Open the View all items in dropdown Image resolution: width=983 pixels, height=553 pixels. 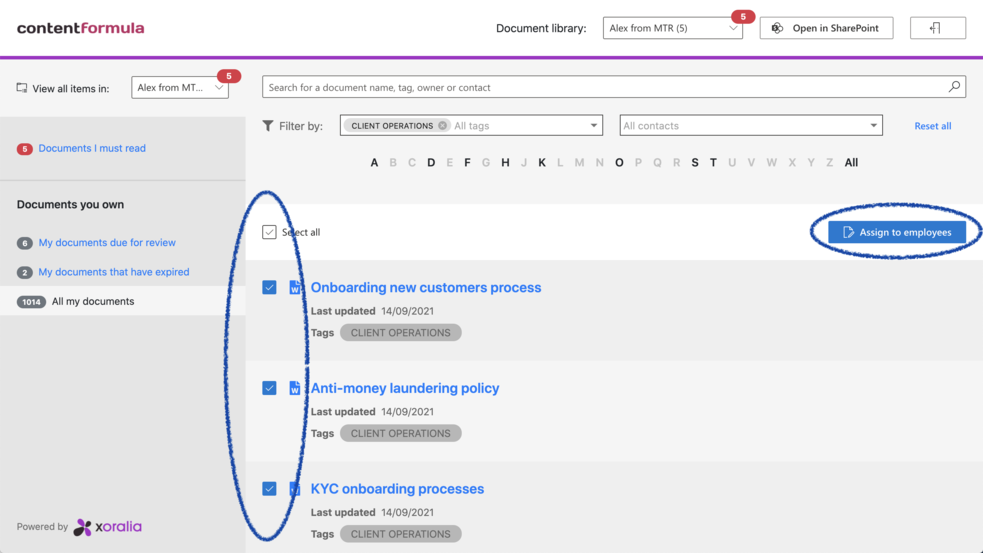[180, 88]
